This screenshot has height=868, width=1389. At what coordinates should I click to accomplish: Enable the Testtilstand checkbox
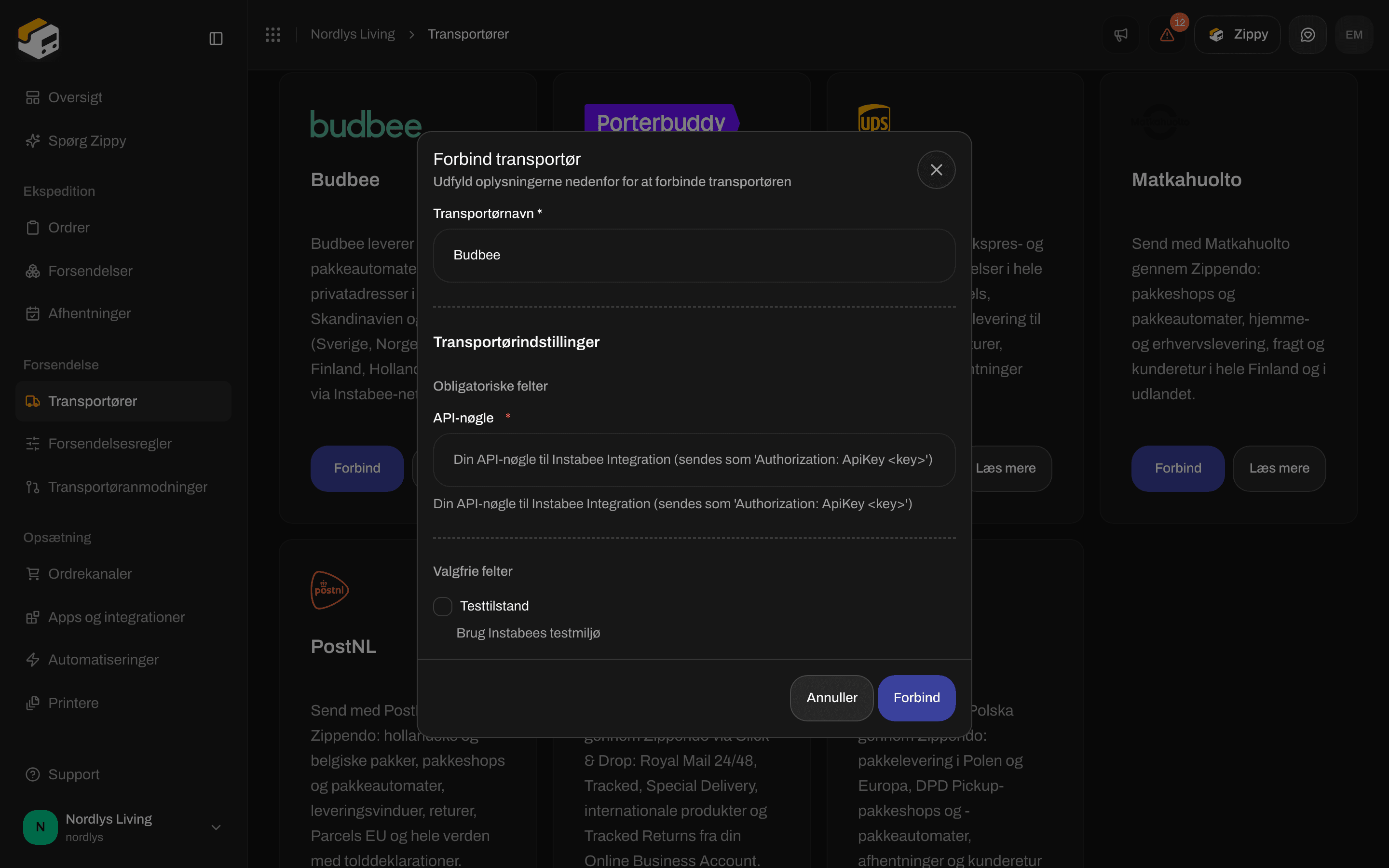443,606
